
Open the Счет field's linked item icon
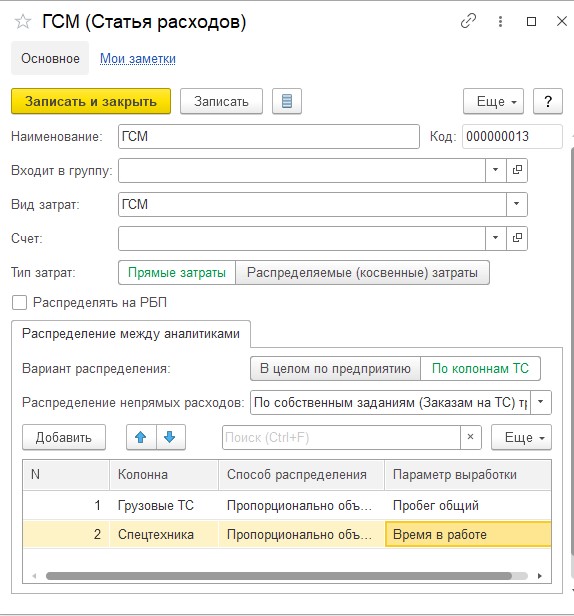tap(517, 238)
